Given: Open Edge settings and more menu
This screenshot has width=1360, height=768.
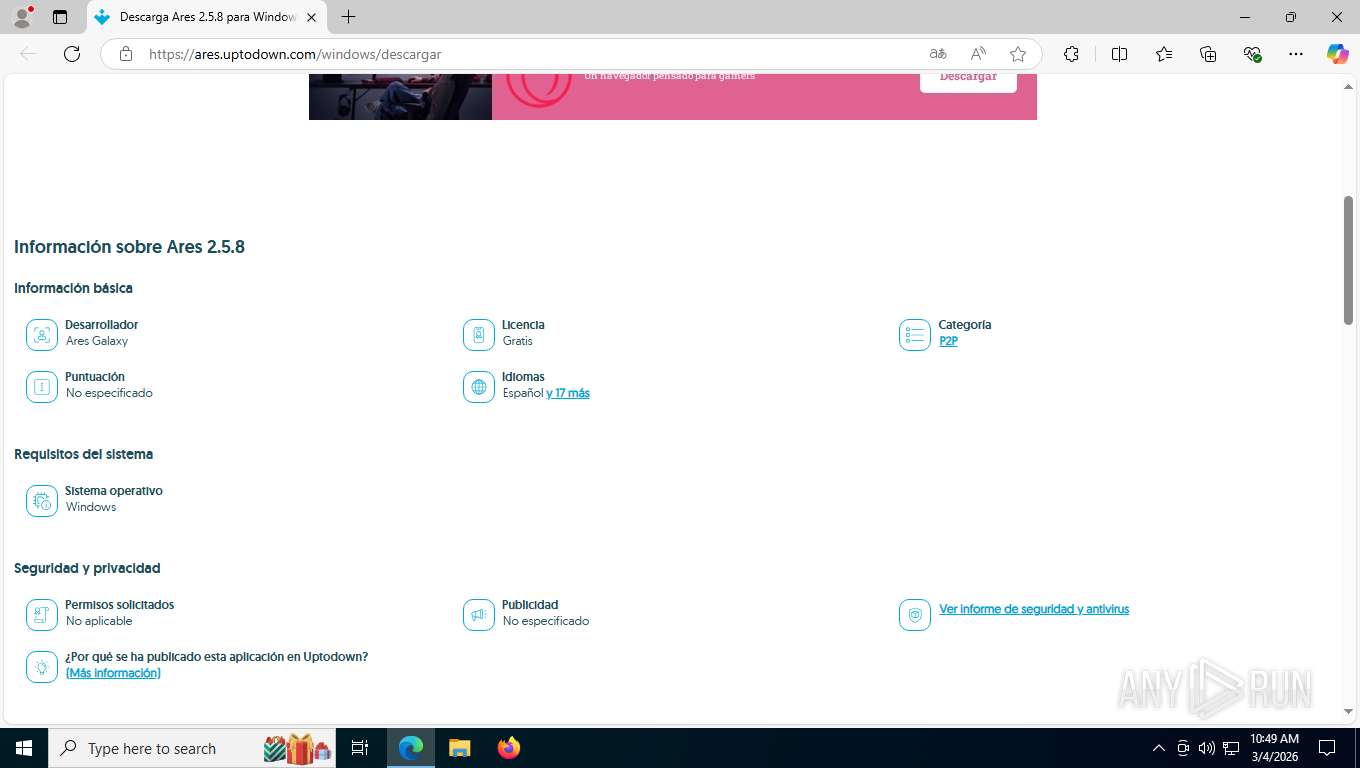Looking at the screenshot, I should (1296, 54).
